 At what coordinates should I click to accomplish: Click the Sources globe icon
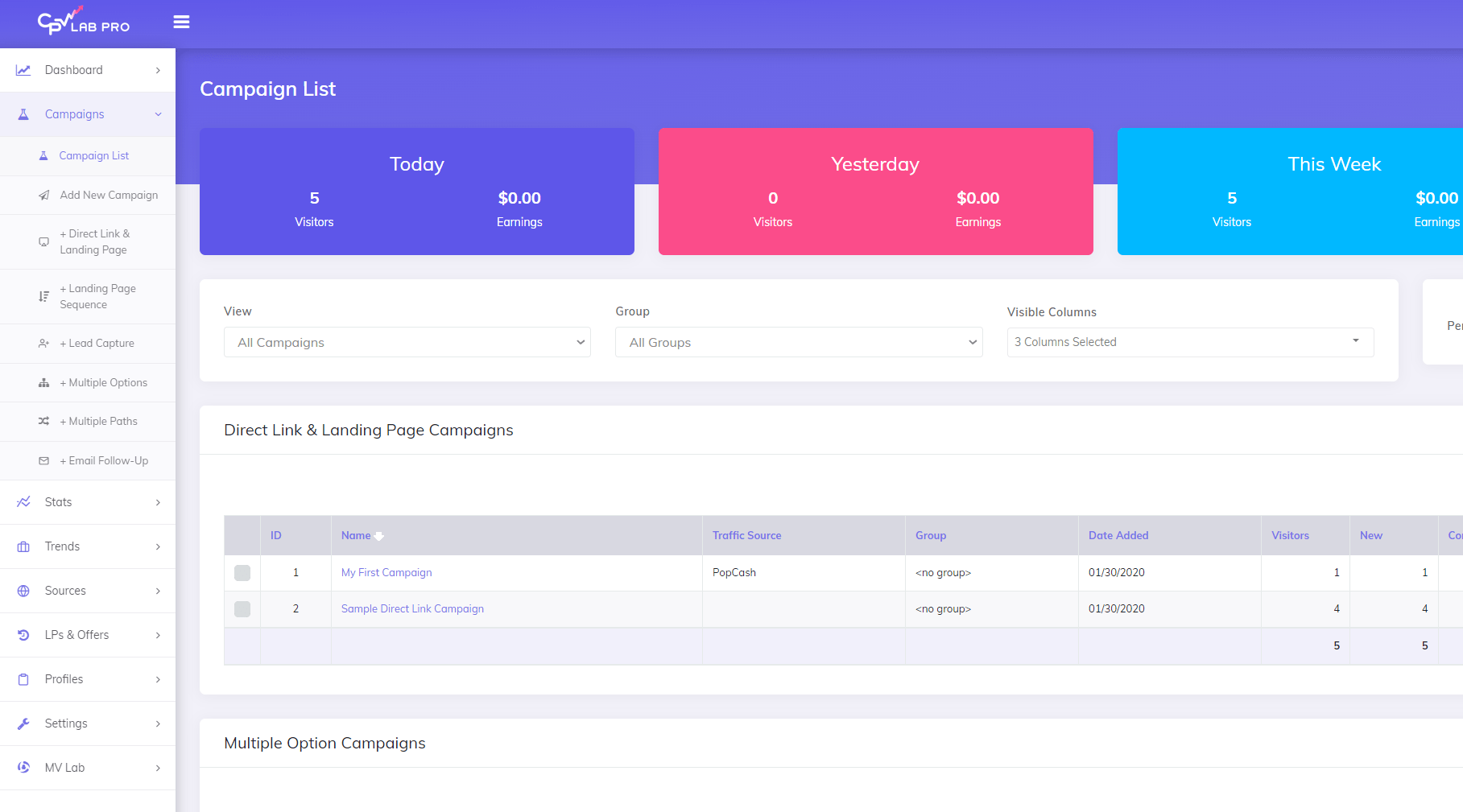tap(23, 591)
